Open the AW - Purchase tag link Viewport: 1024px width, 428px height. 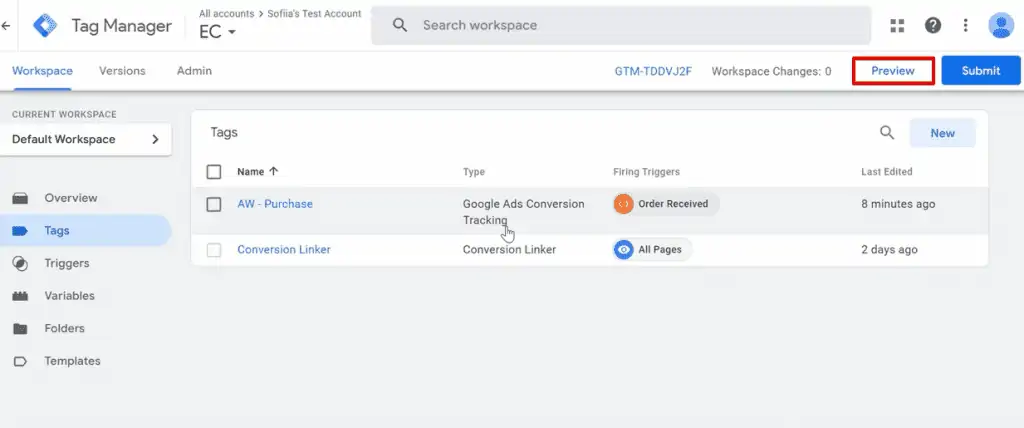(x=275, y=204)
